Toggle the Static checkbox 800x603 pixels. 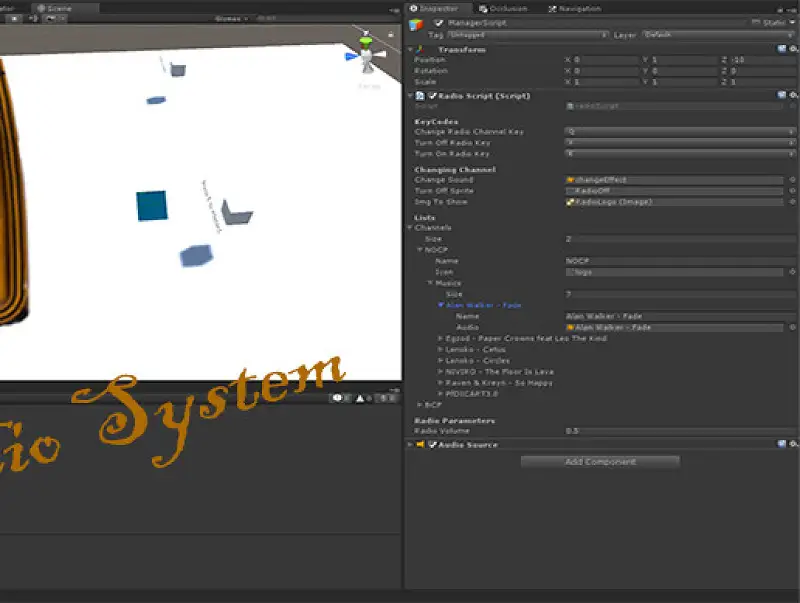click(x=756, y=22)
